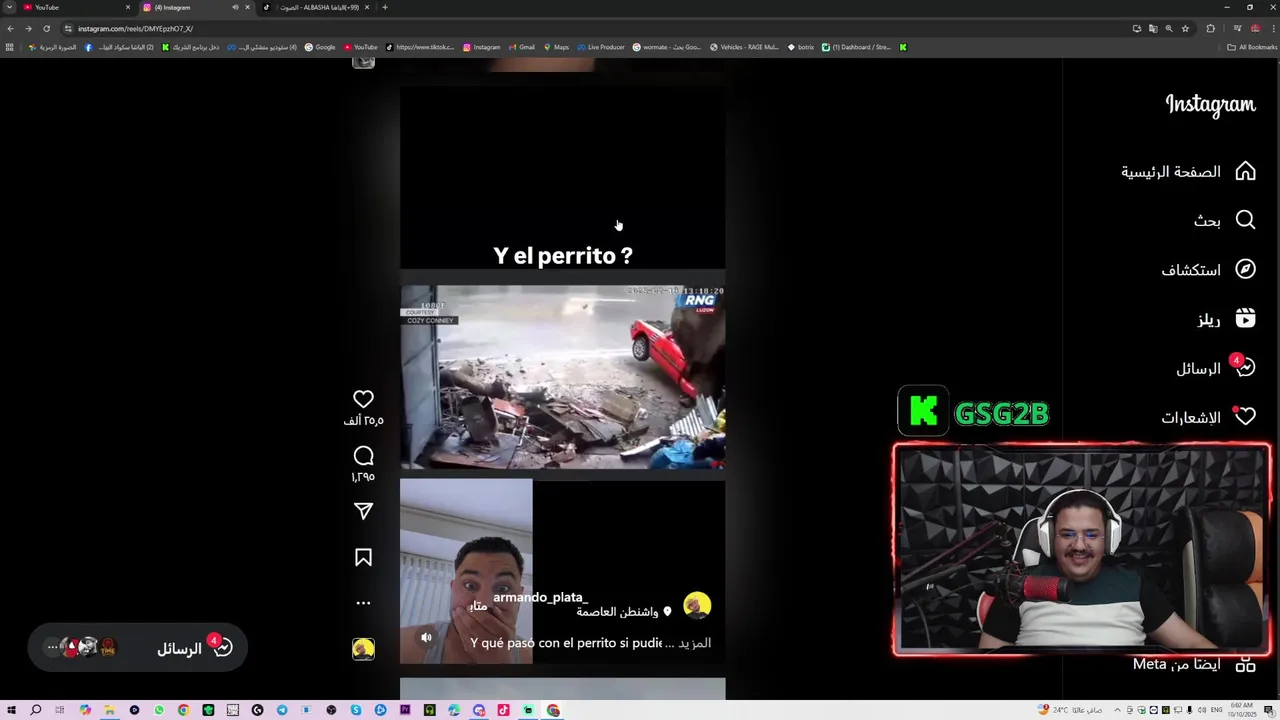1280x720 pixels.
Task: Open reel audio thumbnail below options
Action: 363,649
